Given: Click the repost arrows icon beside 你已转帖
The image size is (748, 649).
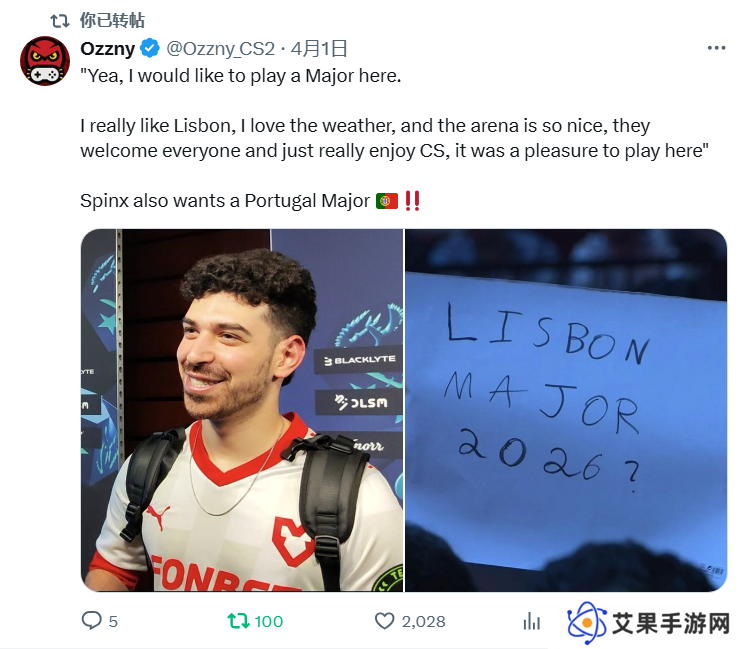Looking at the screenshot, I should (x=60, y=21).
